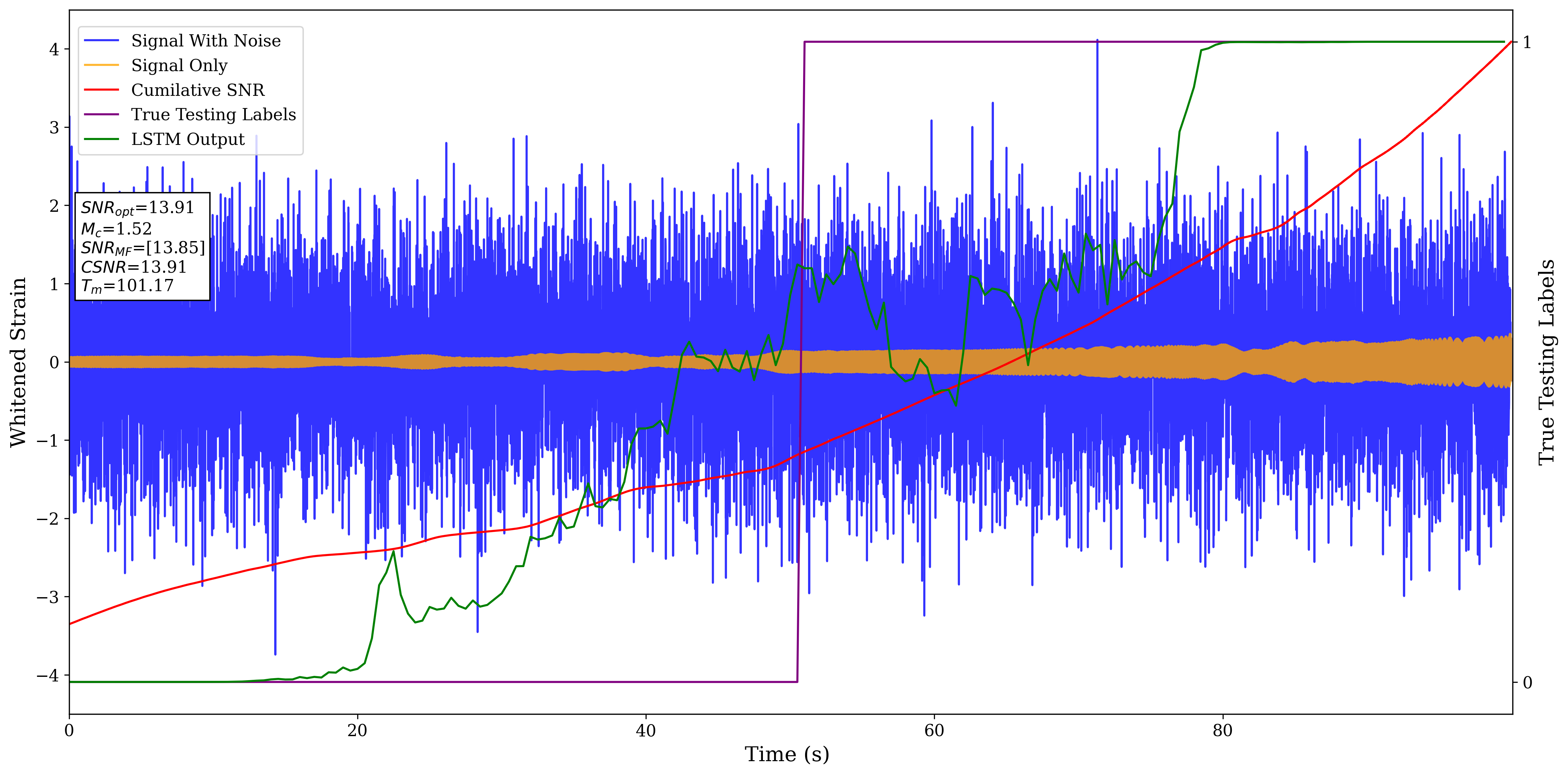Click the 'LSTM Output' legend label
1568x775 pixels.
coord(188,139)
